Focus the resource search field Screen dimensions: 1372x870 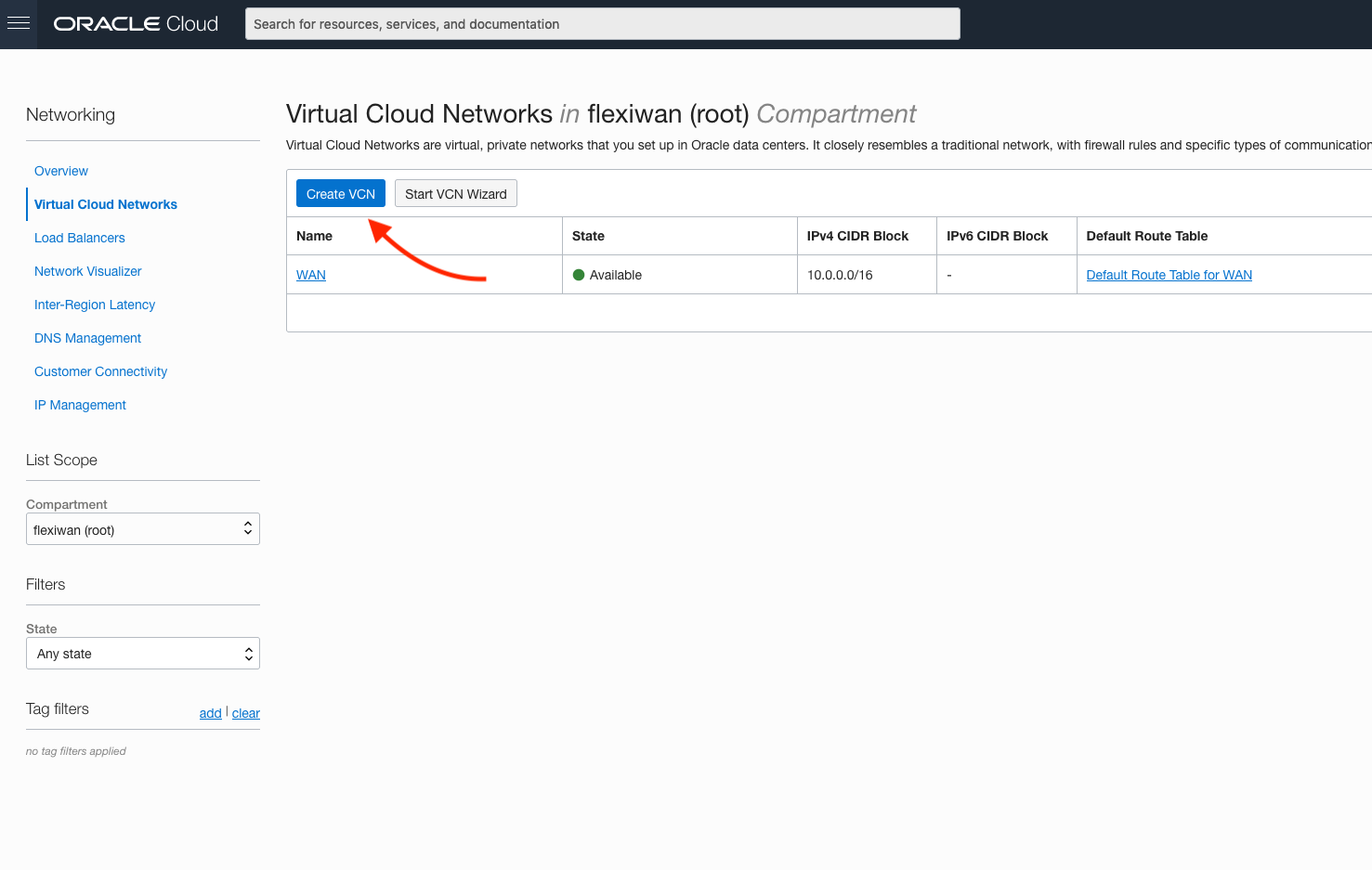pyautogui.click(x=602, y=24)
